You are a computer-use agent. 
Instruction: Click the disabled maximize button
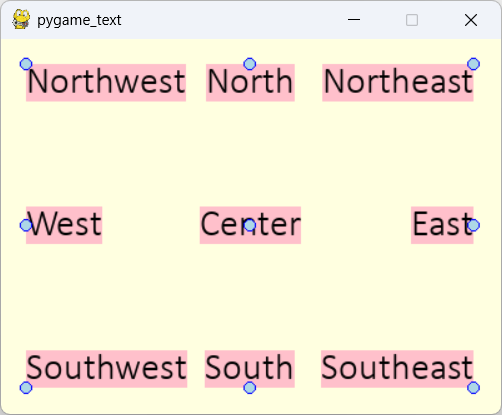tap(412, 20)
